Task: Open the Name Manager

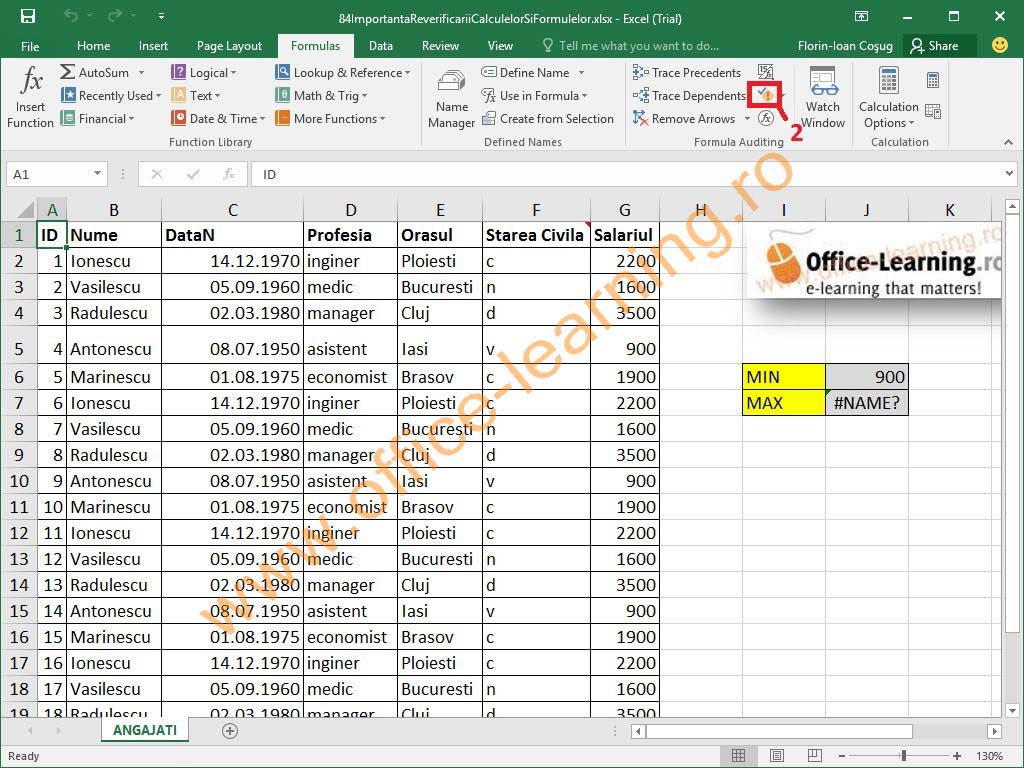Action: point(451,97)
